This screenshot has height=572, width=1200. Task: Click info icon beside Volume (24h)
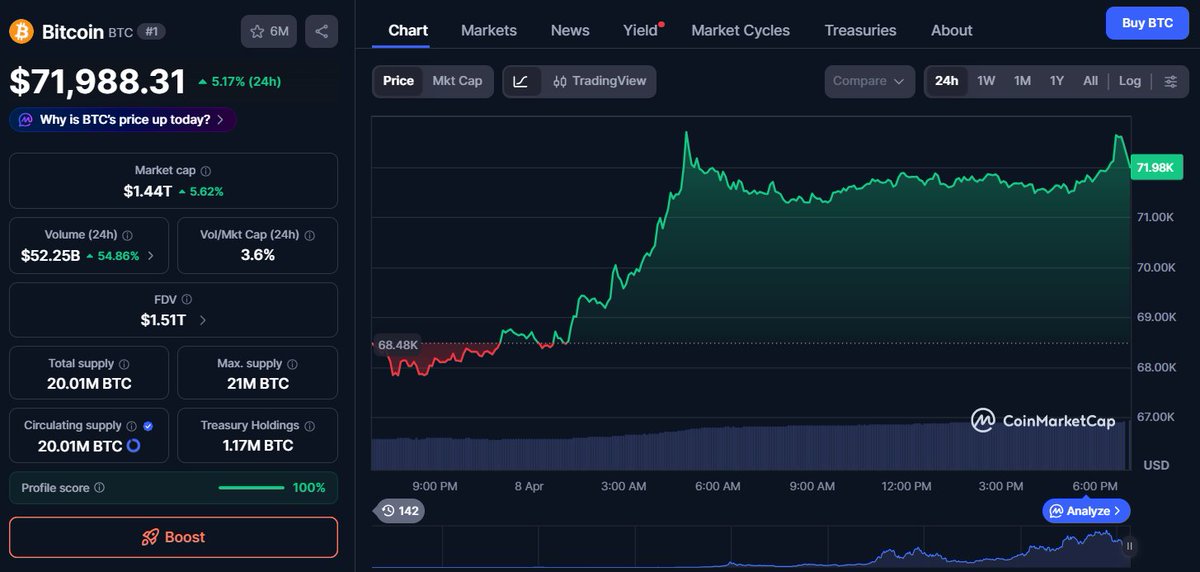[x=127, y=235]
